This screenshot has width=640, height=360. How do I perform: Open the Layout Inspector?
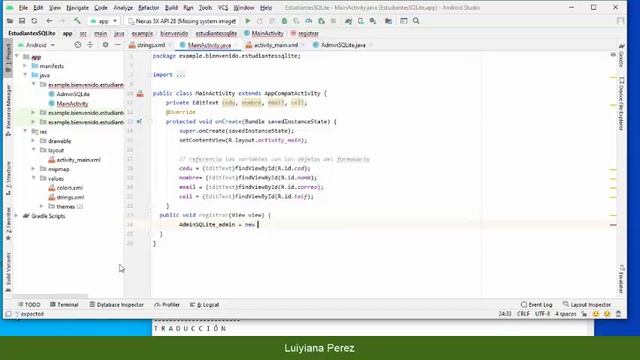click(587, 304)
